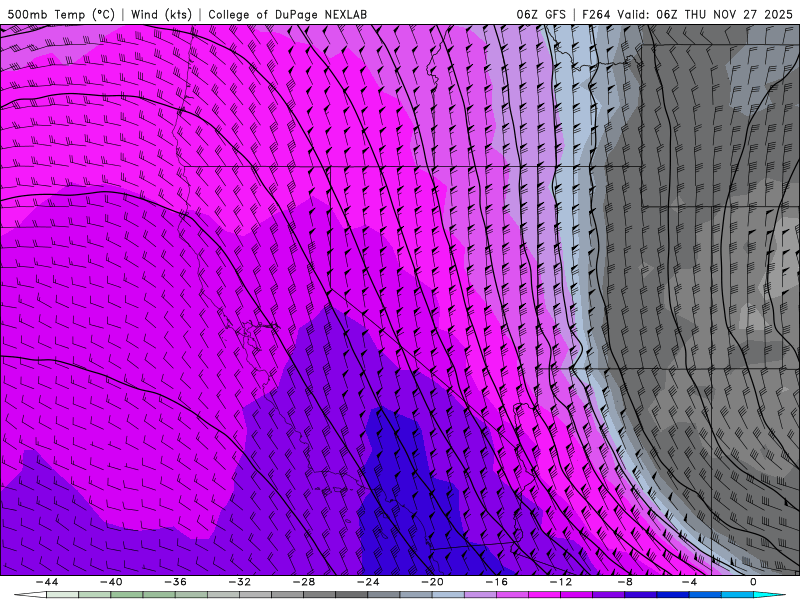Click the "06Z GFS" model run label
800x600 pixels.
(x=541, y=15)
